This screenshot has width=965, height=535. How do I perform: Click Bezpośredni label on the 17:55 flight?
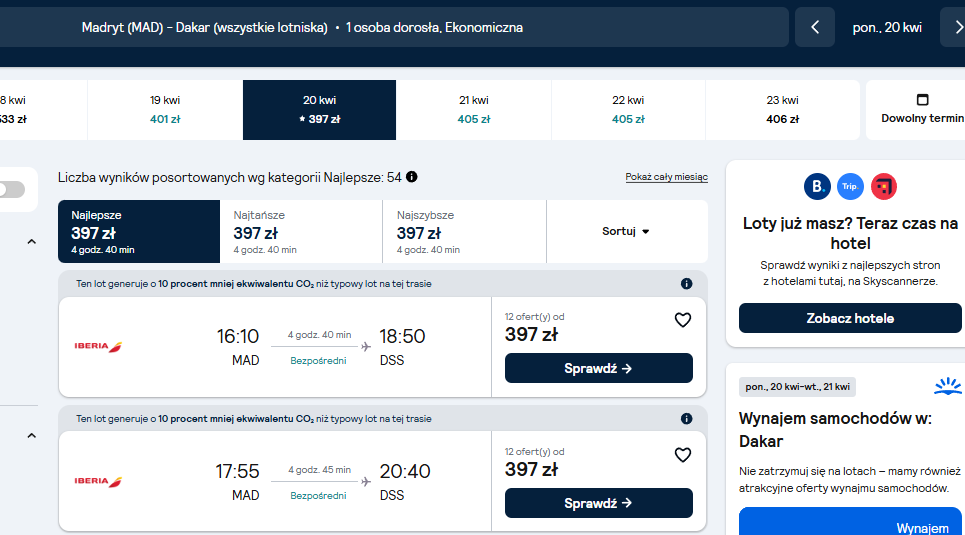318,496
